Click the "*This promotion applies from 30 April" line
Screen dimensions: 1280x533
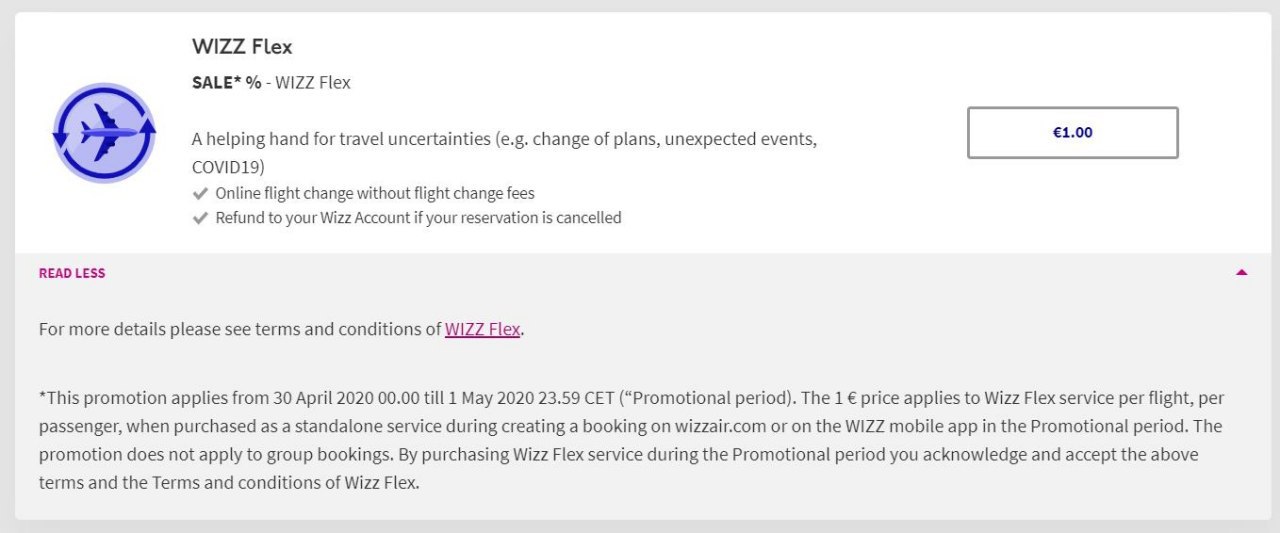pyautogui.click(x=631, y=398)
